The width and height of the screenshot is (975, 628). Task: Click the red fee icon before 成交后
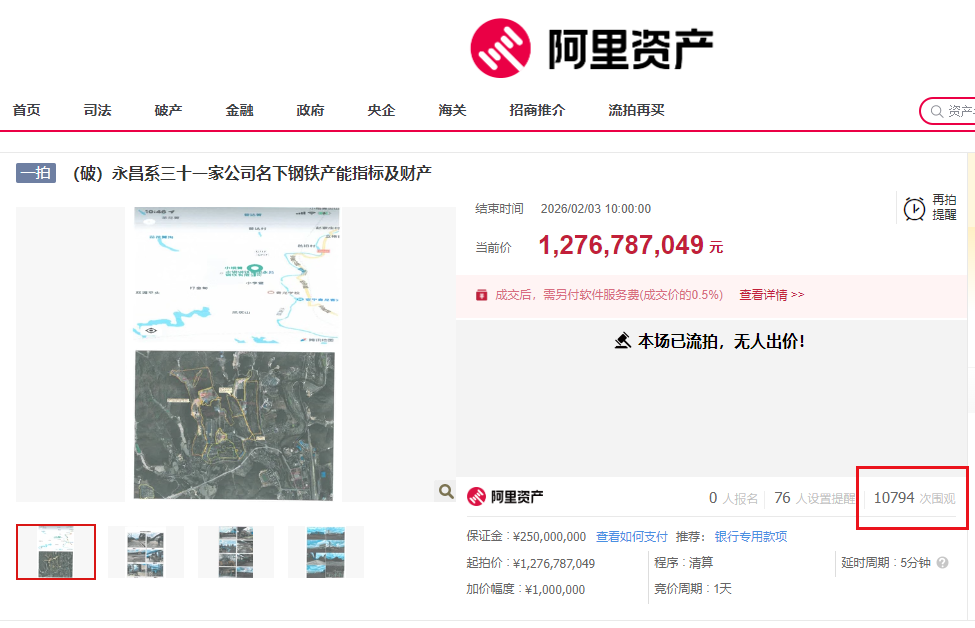click(x=482, y=295)
